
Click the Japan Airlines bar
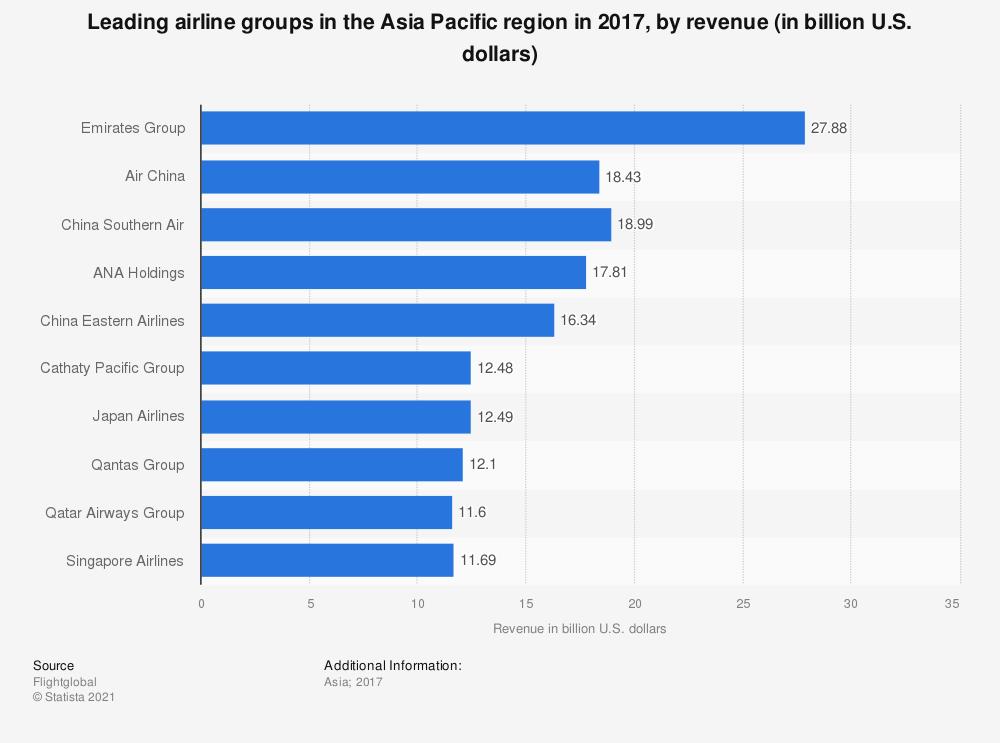pos(335,416)
